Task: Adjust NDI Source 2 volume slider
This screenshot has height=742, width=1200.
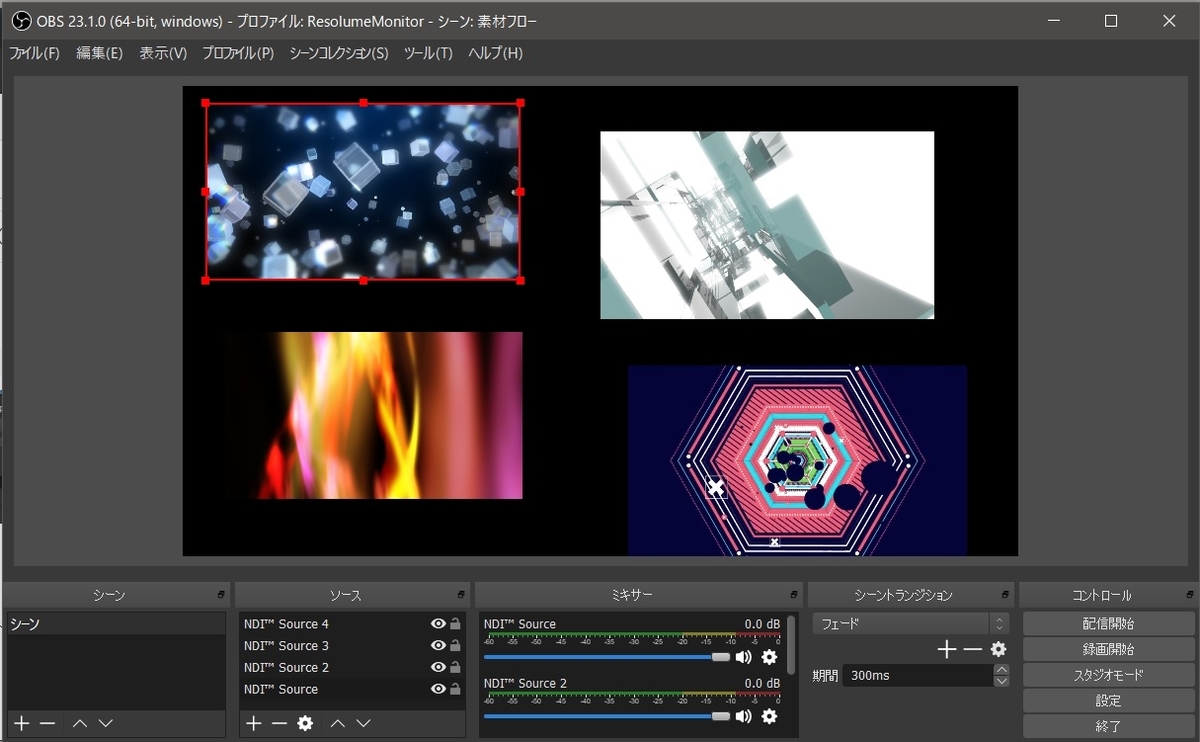Action: 607,716
